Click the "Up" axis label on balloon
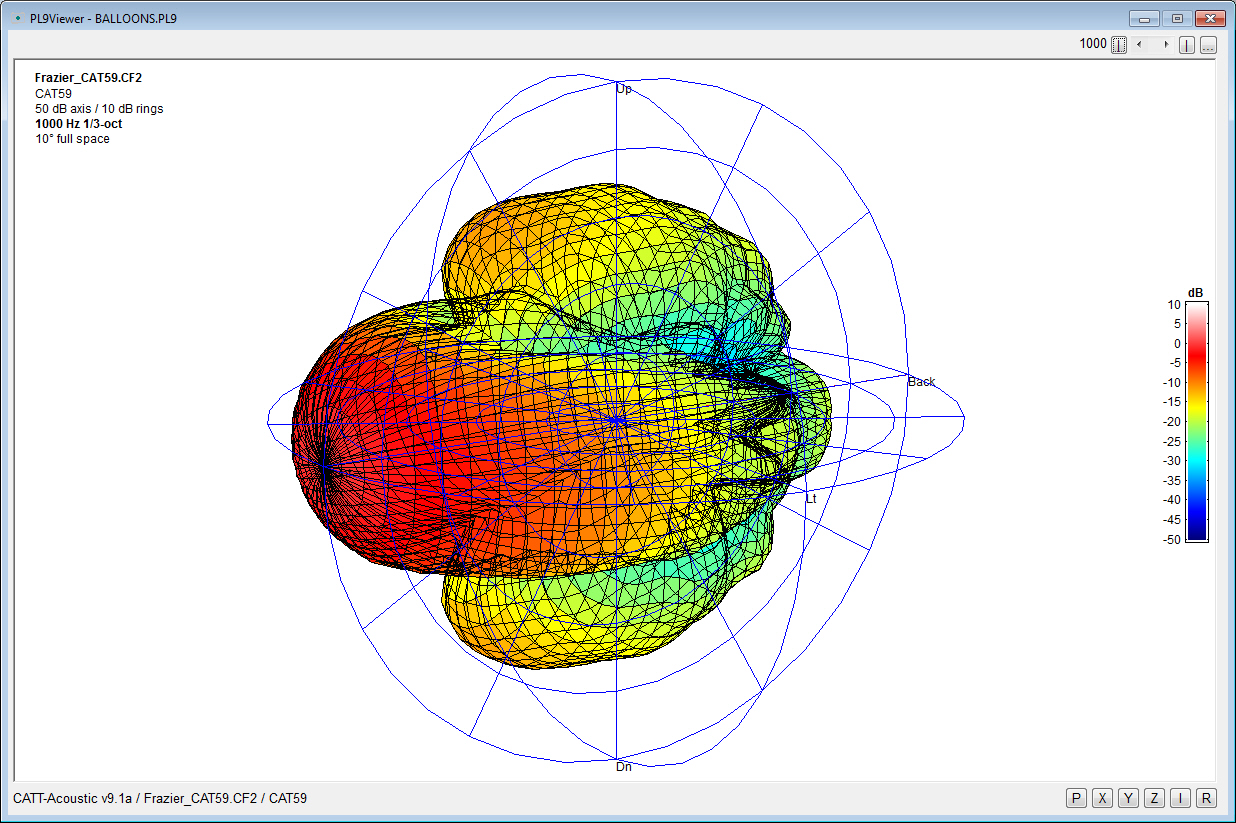This screenshot has height=823, width=1236. 623,89
